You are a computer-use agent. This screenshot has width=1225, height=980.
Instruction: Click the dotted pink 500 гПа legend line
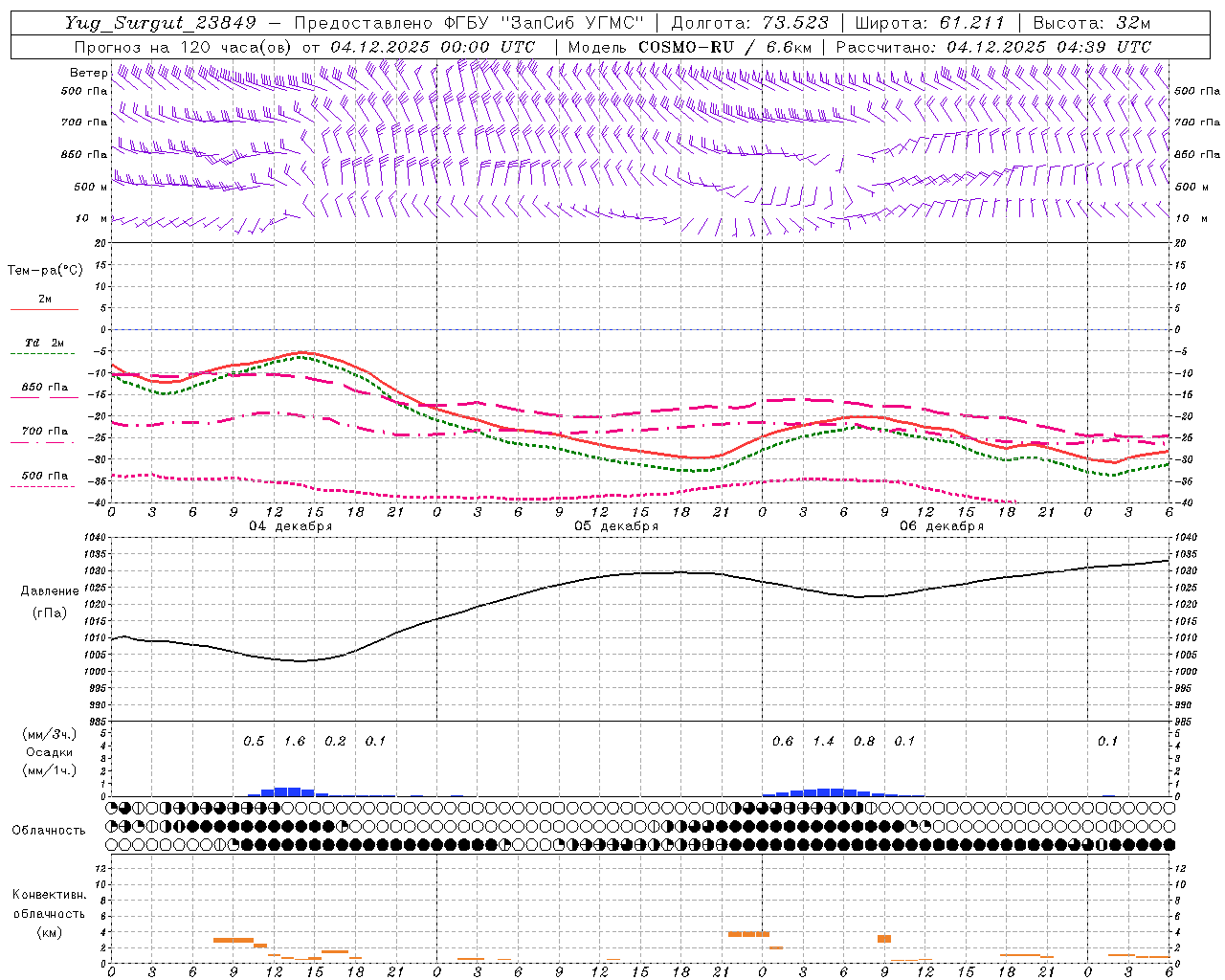tap(44, 487)
